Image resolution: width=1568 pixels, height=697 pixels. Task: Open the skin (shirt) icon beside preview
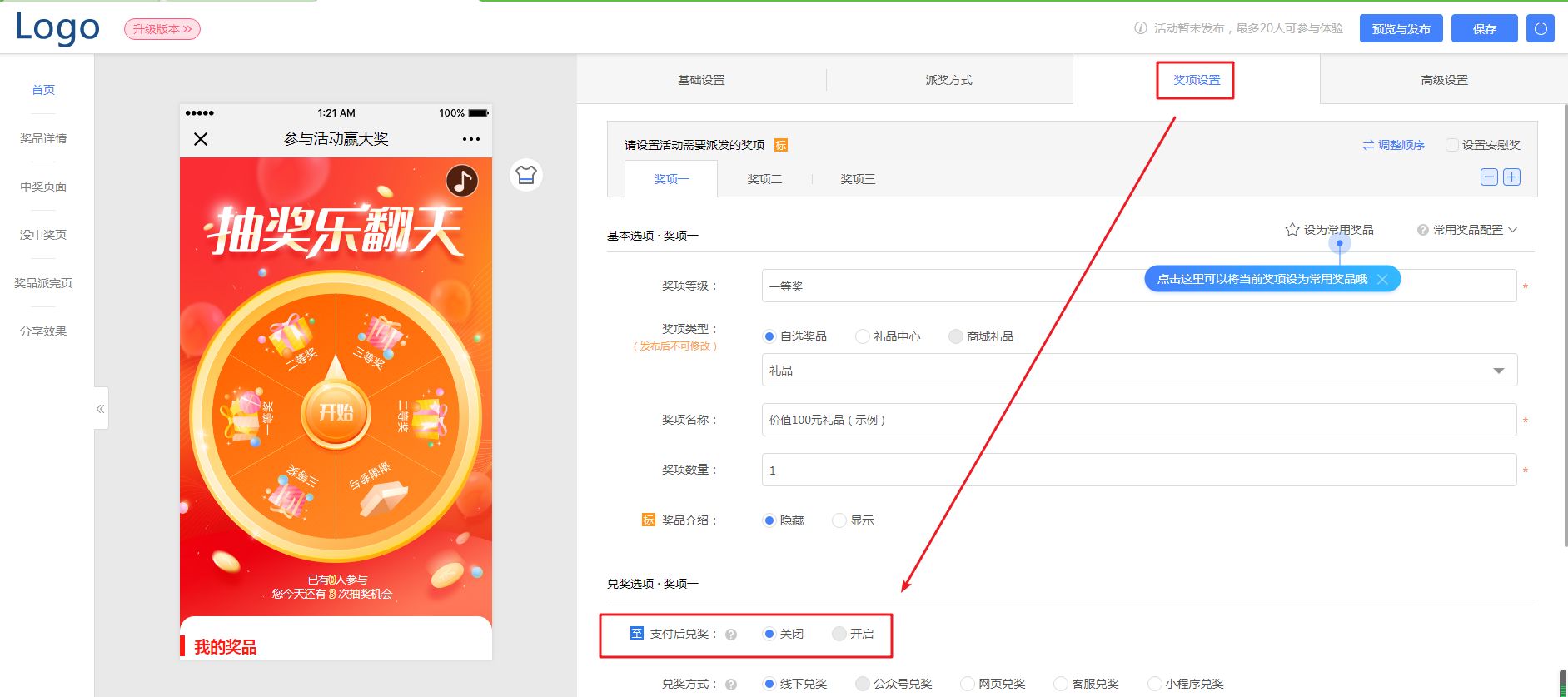coord(526,175)
